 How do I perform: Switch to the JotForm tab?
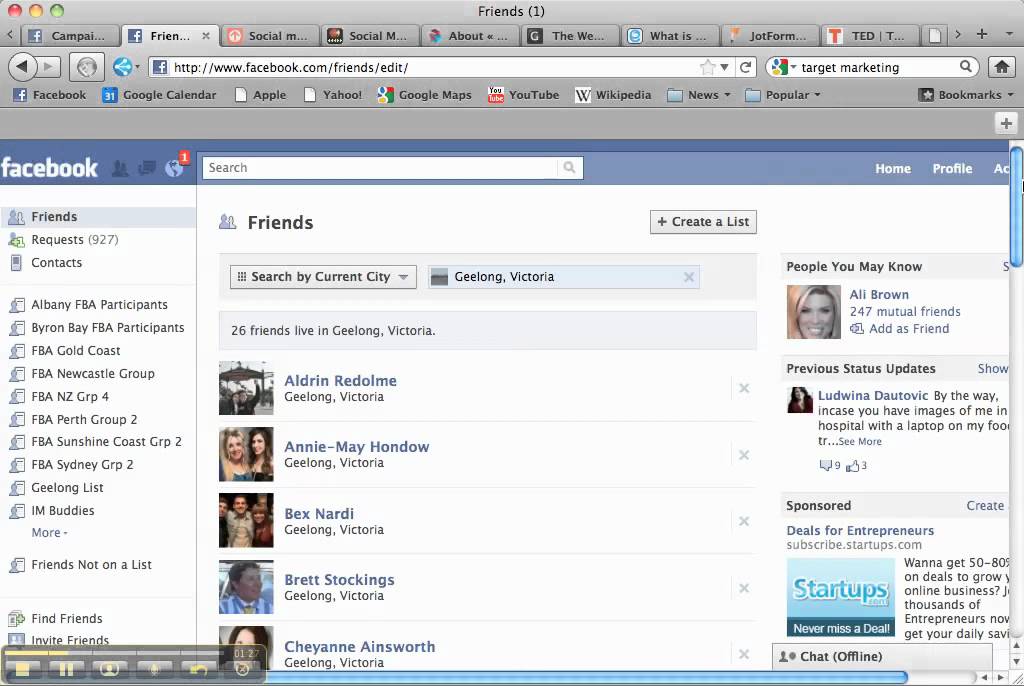tap(771, 36)
